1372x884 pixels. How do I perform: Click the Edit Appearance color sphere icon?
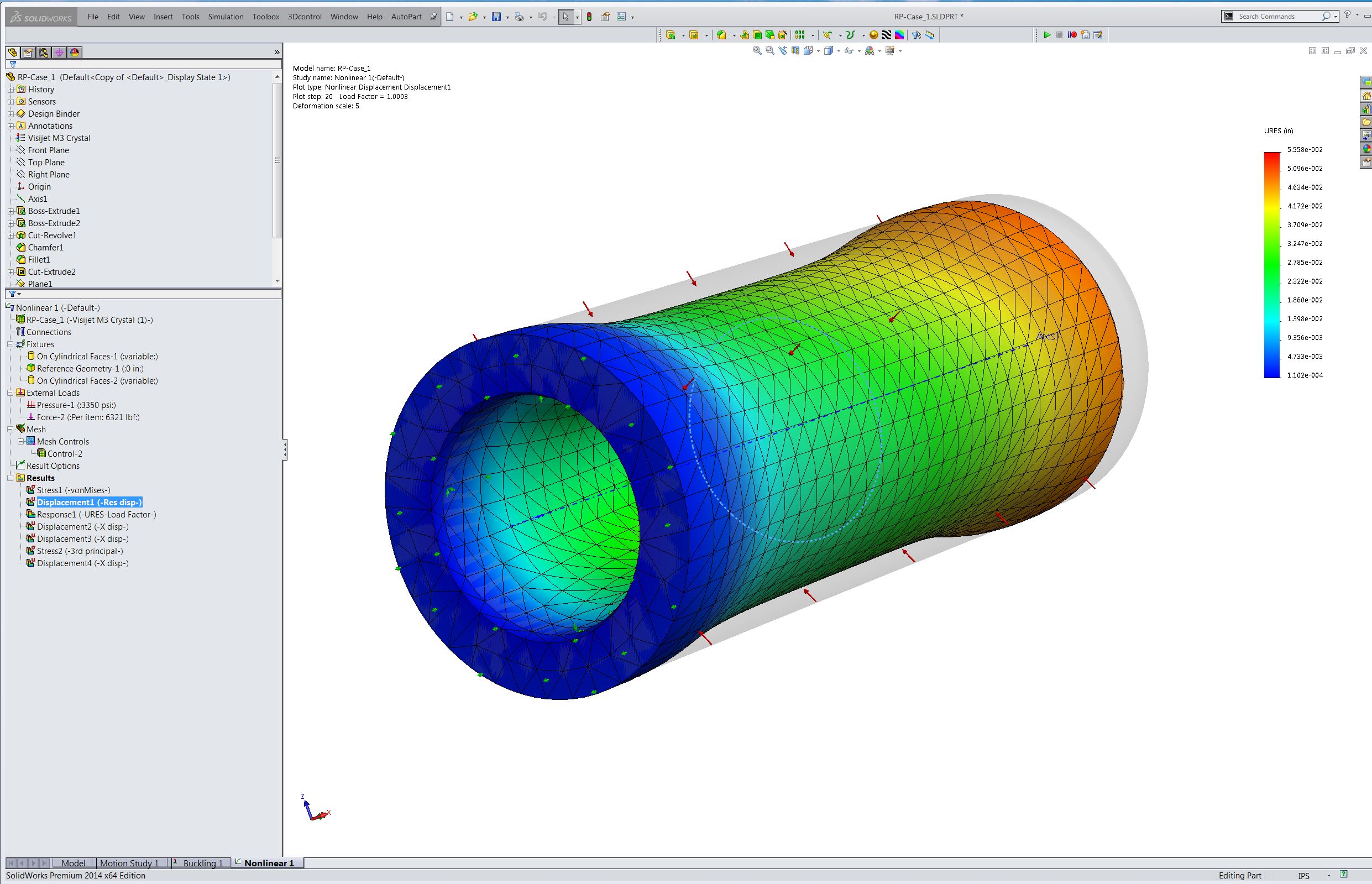[870, 50]
